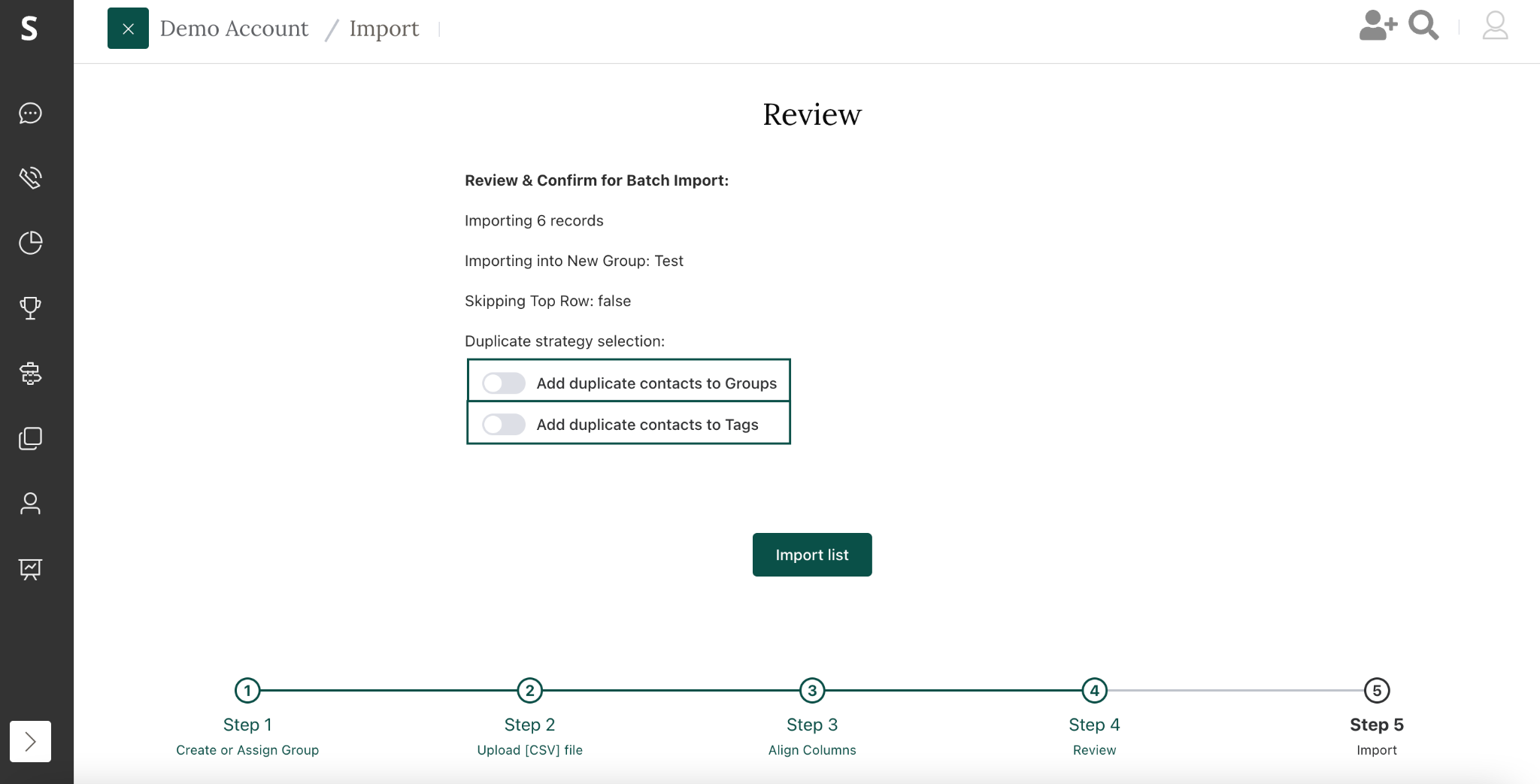Viewport: 1540px width, 784px height.
Task: Open the pie chart analytics icon
Action: [30, 243]
